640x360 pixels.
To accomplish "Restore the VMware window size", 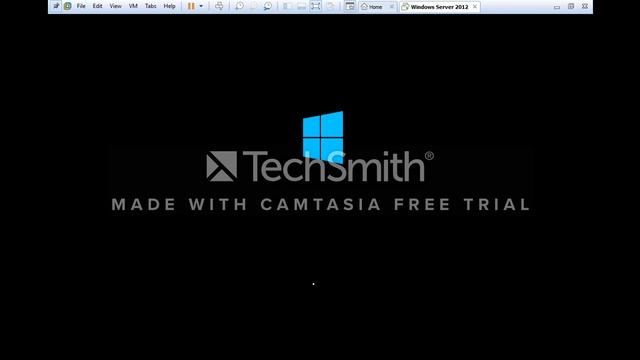I will 571,7.
